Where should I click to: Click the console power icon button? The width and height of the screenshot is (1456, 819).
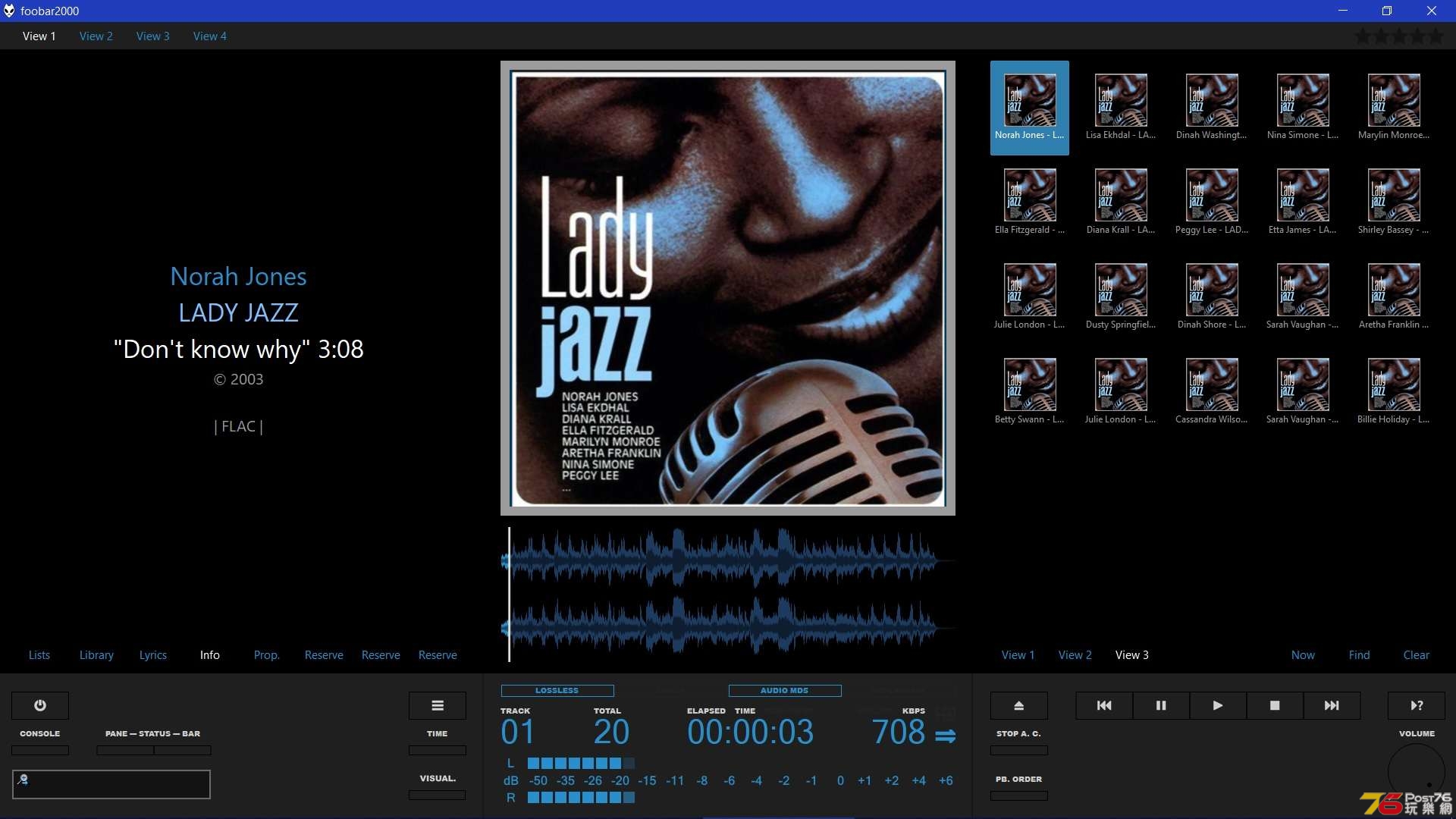tap(40, 705)
